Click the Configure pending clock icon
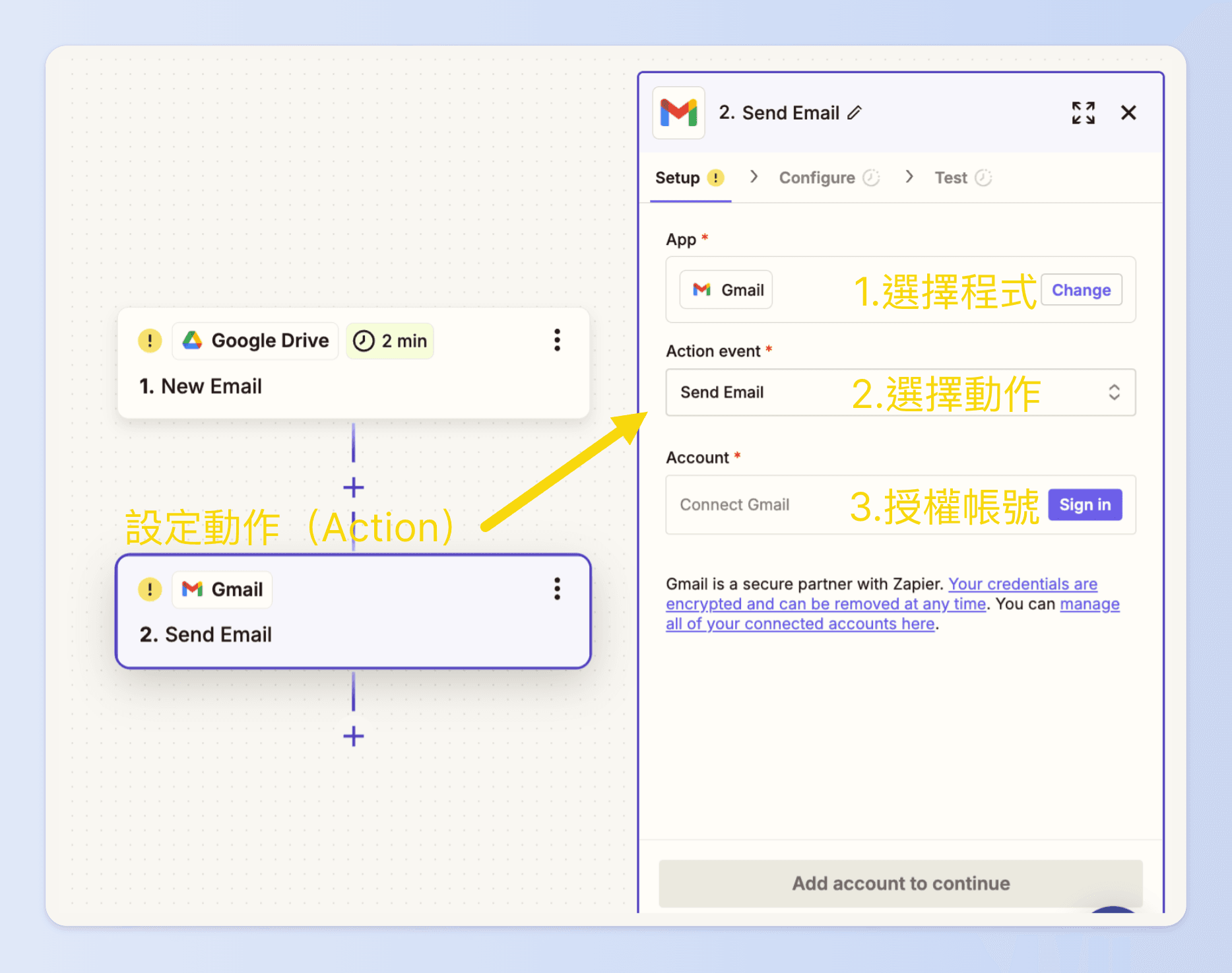1232x973 pixels. click(871, 178)
